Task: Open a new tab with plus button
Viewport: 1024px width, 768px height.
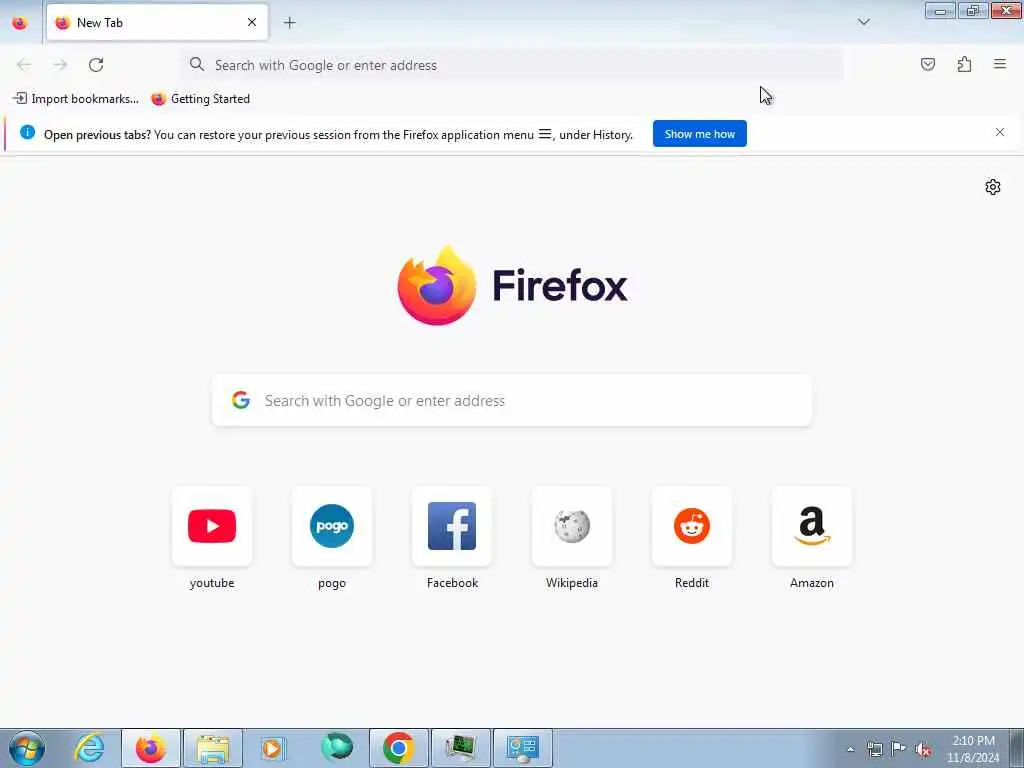Action: (x=289, y=23)
